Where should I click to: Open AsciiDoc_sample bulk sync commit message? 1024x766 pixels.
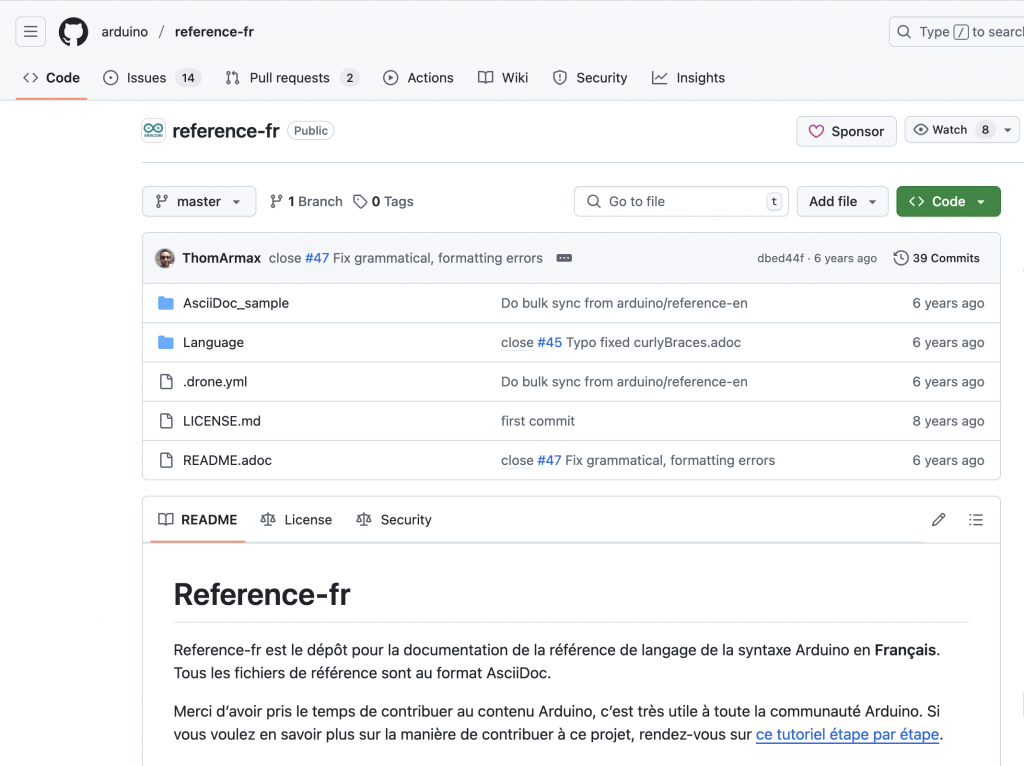tap(624, 303)
